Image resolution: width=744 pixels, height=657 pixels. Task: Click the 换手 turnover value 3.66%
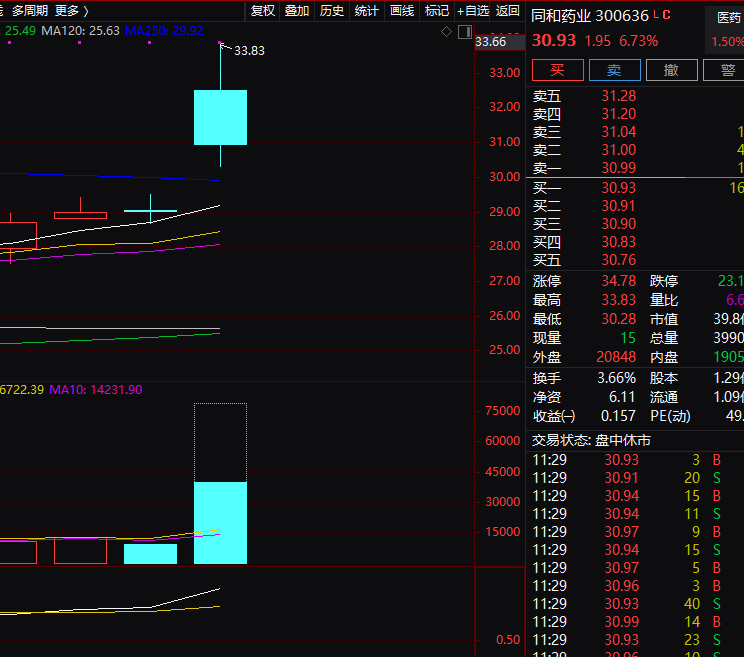tap(616, 378)
